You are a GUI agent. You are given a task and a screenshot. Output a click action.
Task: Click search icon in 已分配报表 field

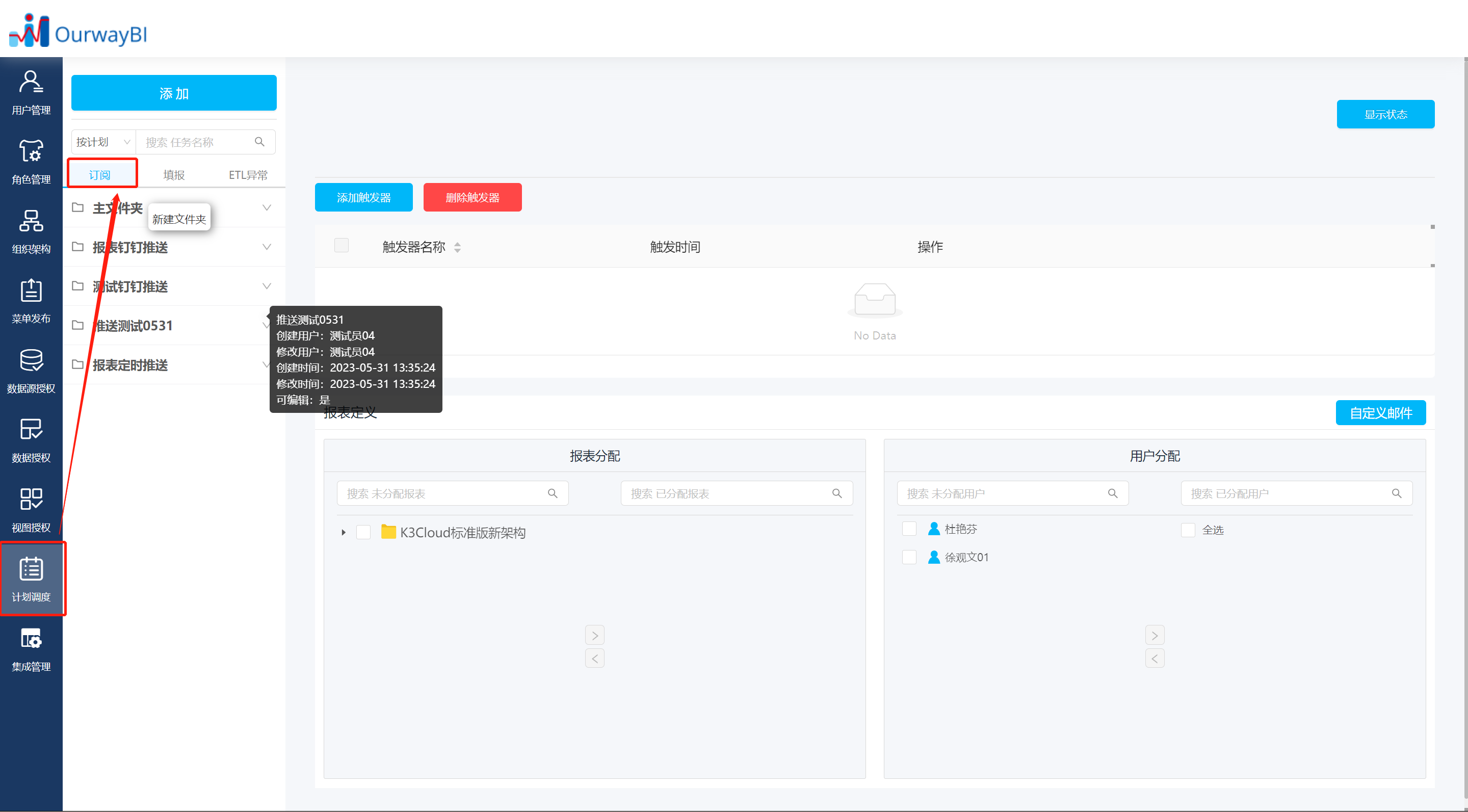[x=836, y=493]
